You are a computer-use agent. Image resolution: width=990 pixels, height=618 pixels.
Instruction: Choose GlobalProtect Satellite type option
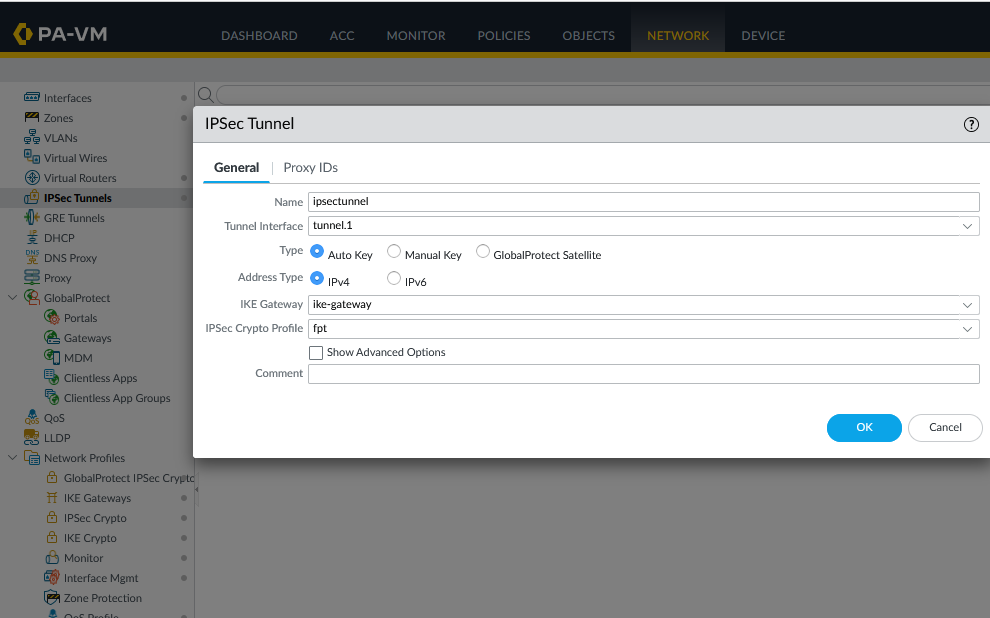(x=483, y=252)
